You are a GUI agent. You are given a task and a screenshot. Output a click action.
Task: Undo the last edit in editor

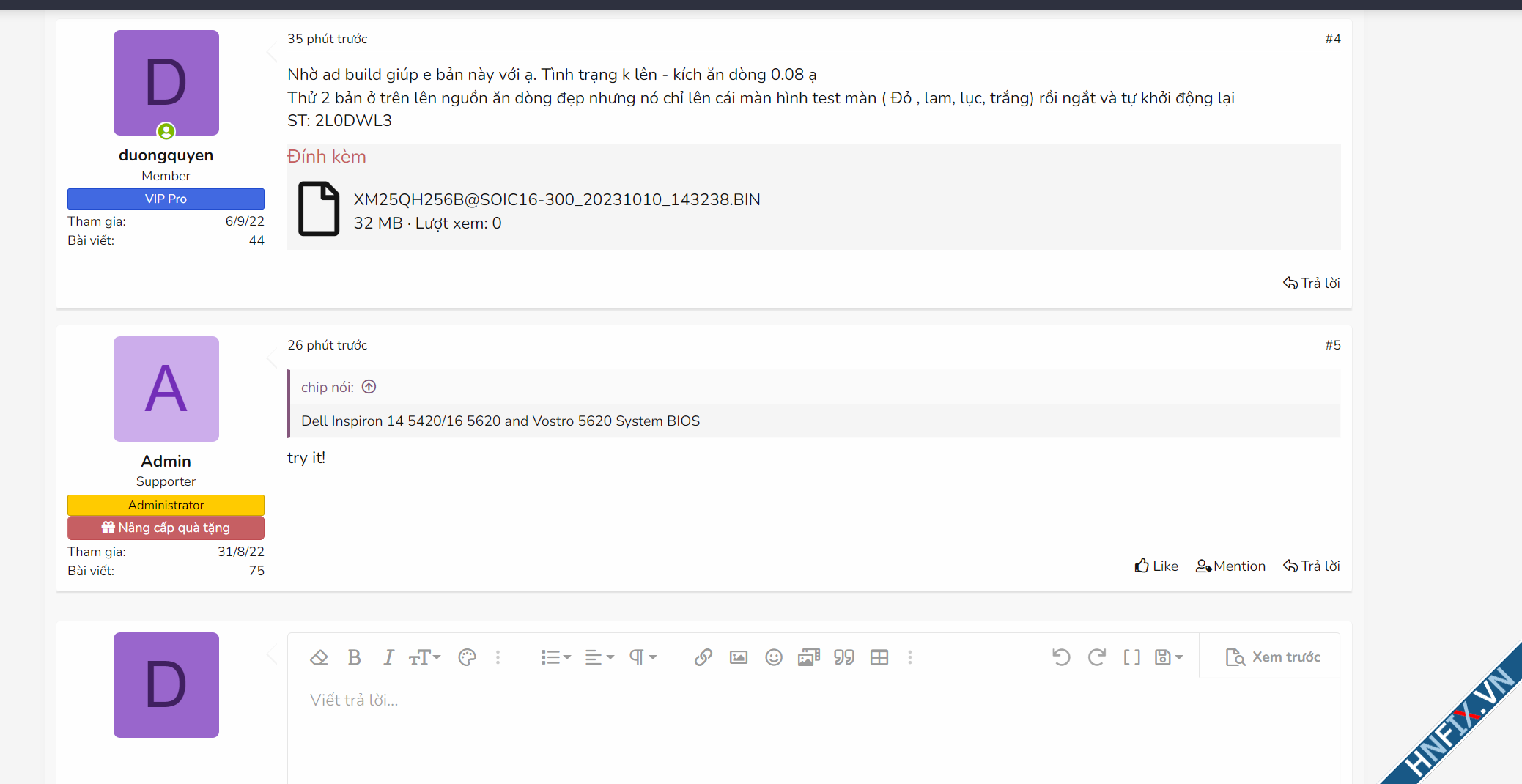pyautogui.click(x=1061, y=657)
